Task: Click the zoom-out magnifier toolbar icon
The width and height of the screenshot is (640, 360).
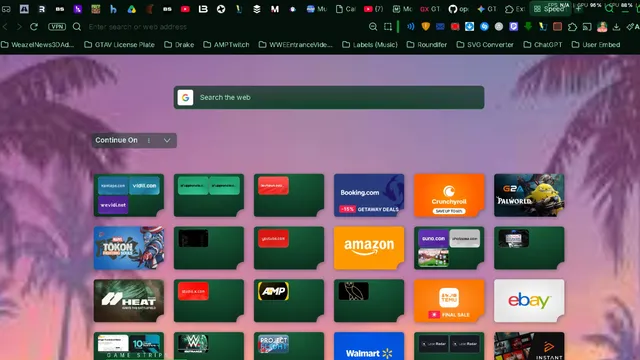Action: [x=373, y=27]
